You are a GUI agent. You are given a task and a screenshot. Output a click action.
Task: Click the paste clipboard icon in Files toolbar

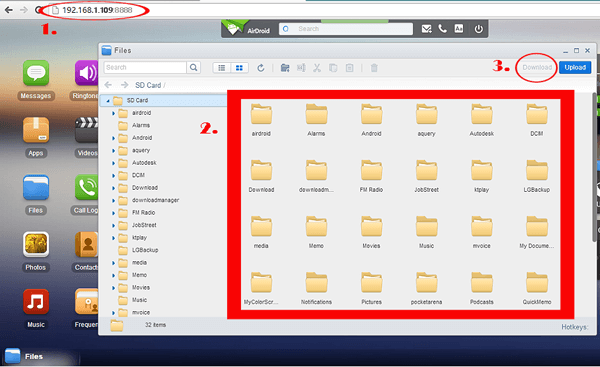click(349, 68)
